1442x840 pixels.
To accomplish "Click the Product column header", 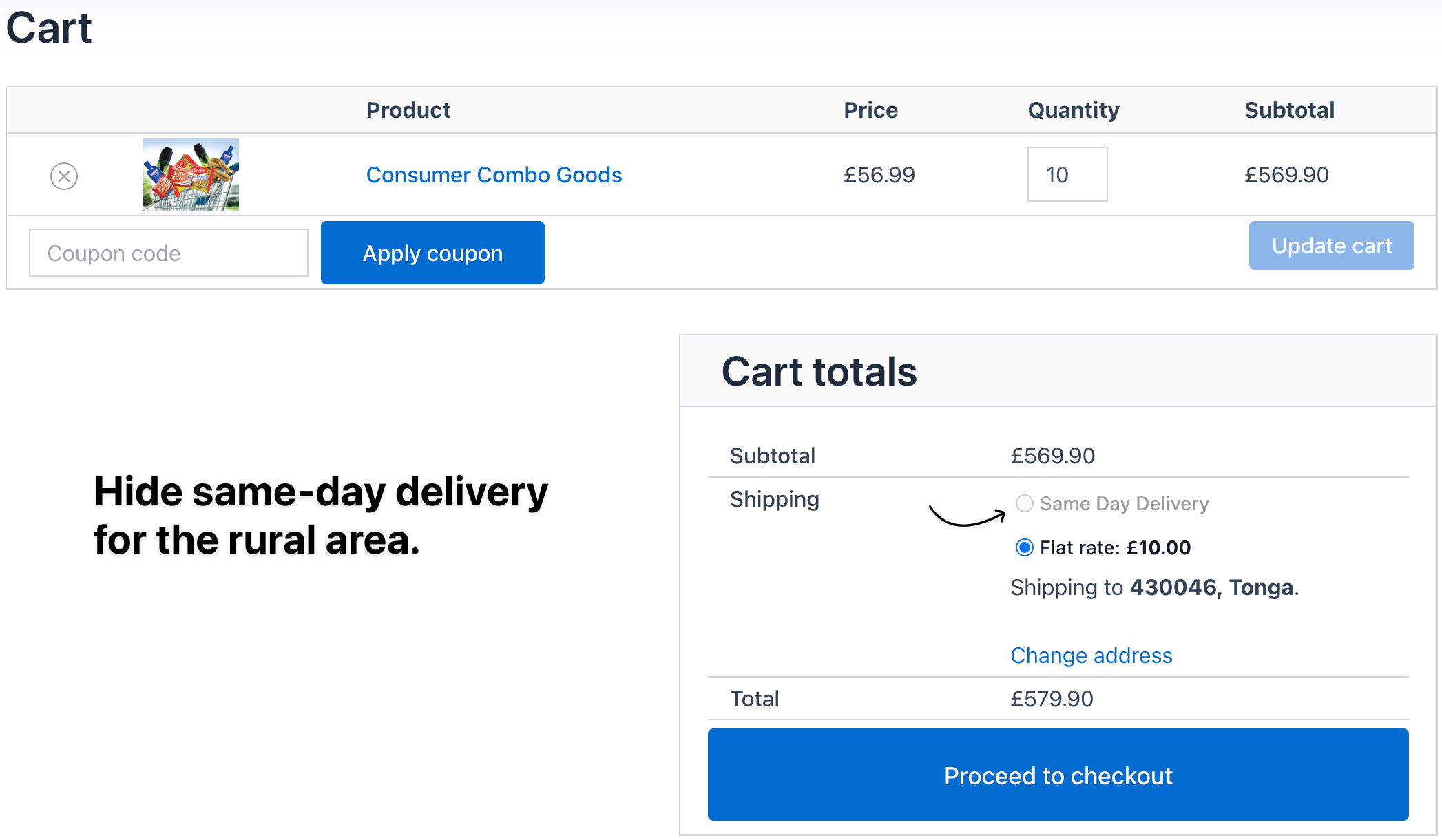I will (408, 110).
